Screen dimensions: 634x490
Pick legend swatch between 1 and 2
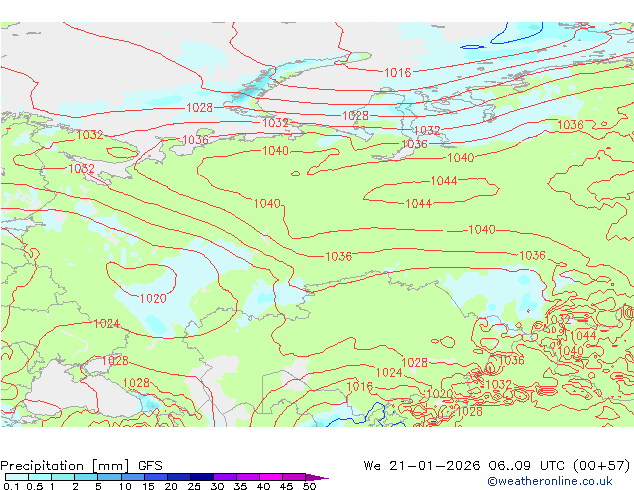coord(63,477)
